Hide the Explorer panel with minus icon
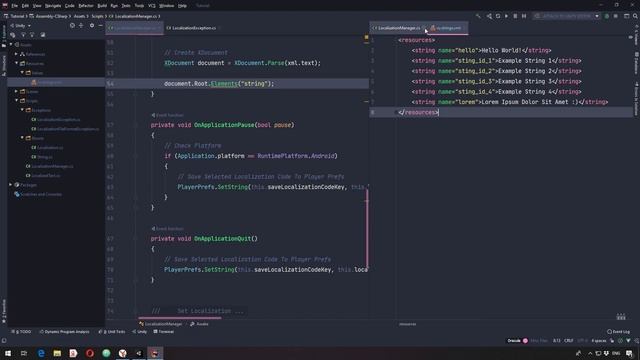 coord(100,25)
